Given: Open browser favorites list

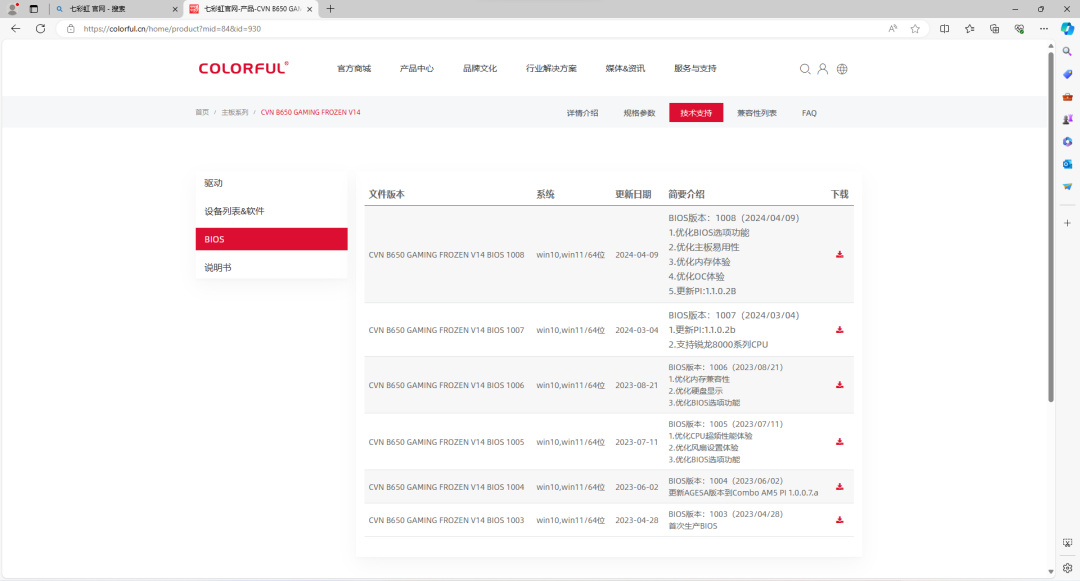Looking at the screenshot, I should [x=970, y=29].
